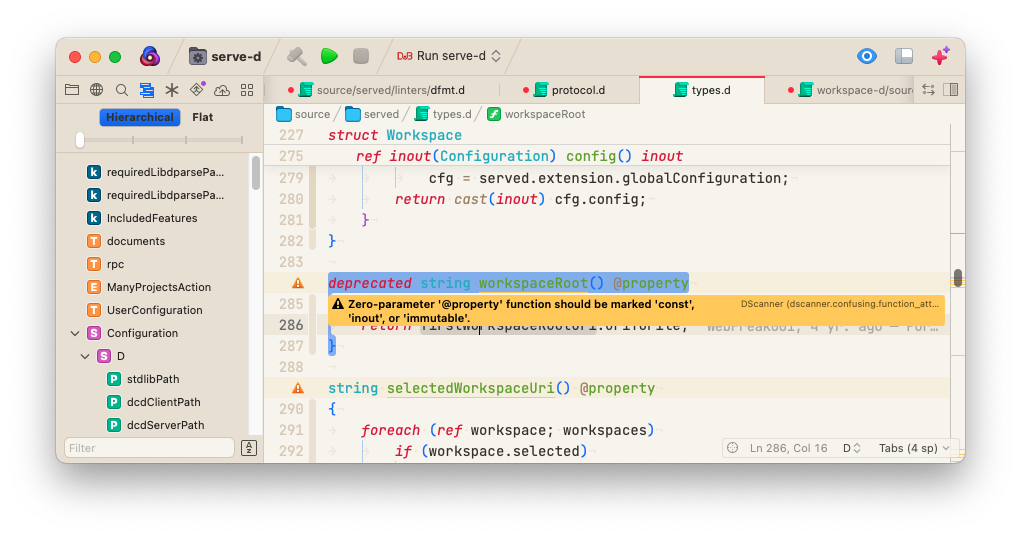This screenshot has height=537, width=1021.
Task: Click the tab bar swap arrows icon
Action: (929, 90)
